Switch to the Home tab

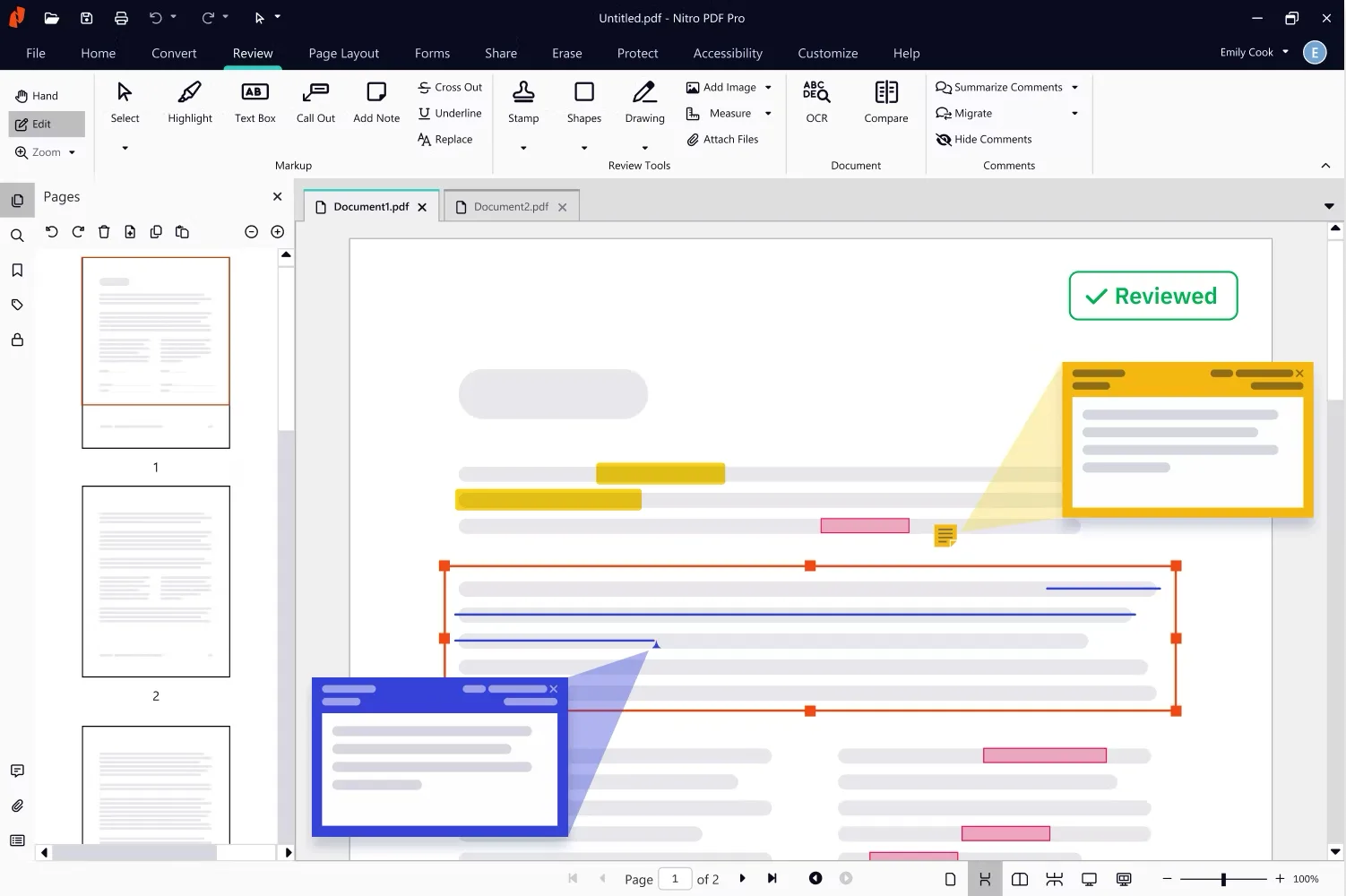[x=98, y=53]
